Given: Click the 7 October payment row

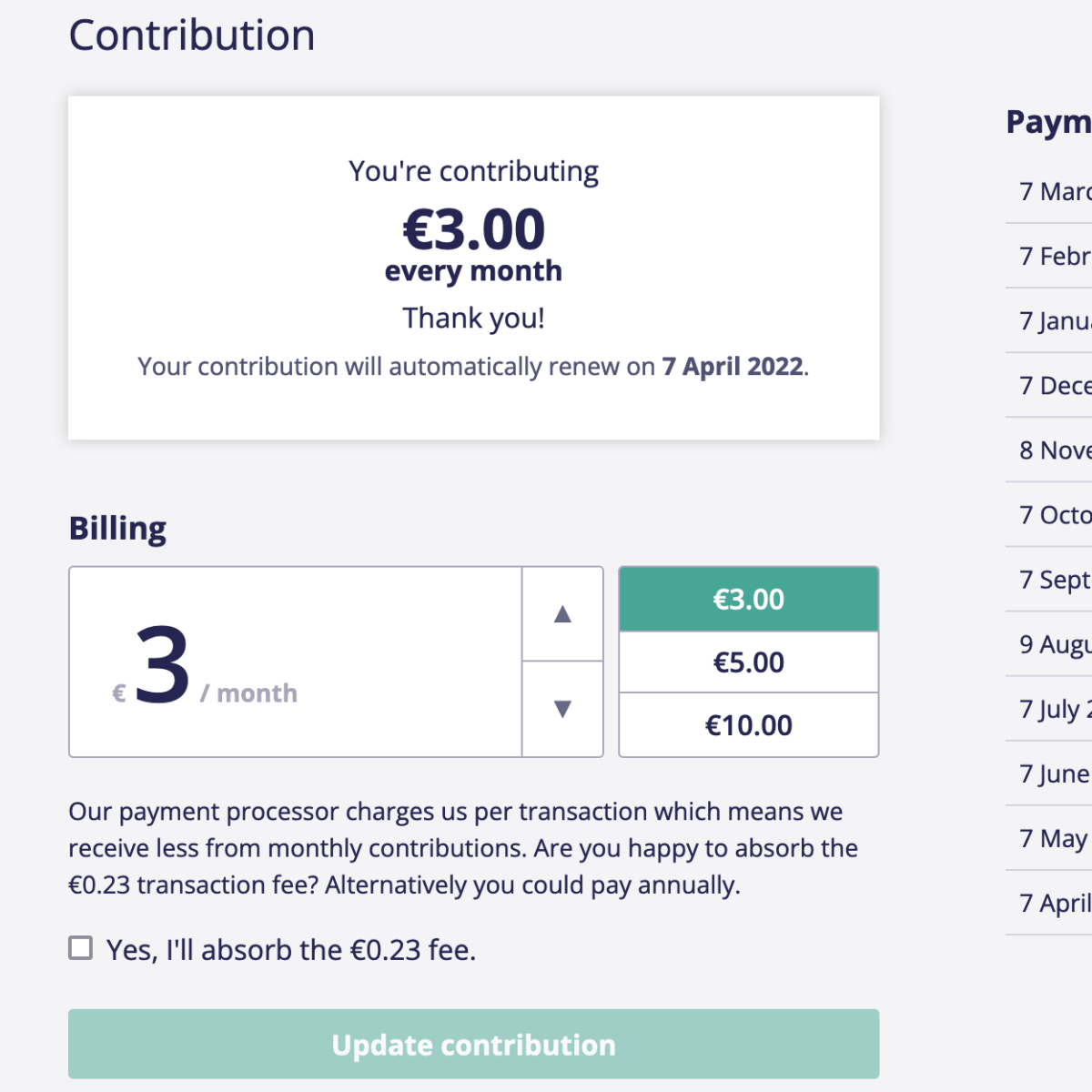Looking at the screenshot, I should pyautogui.click(x=1054, y=514).
